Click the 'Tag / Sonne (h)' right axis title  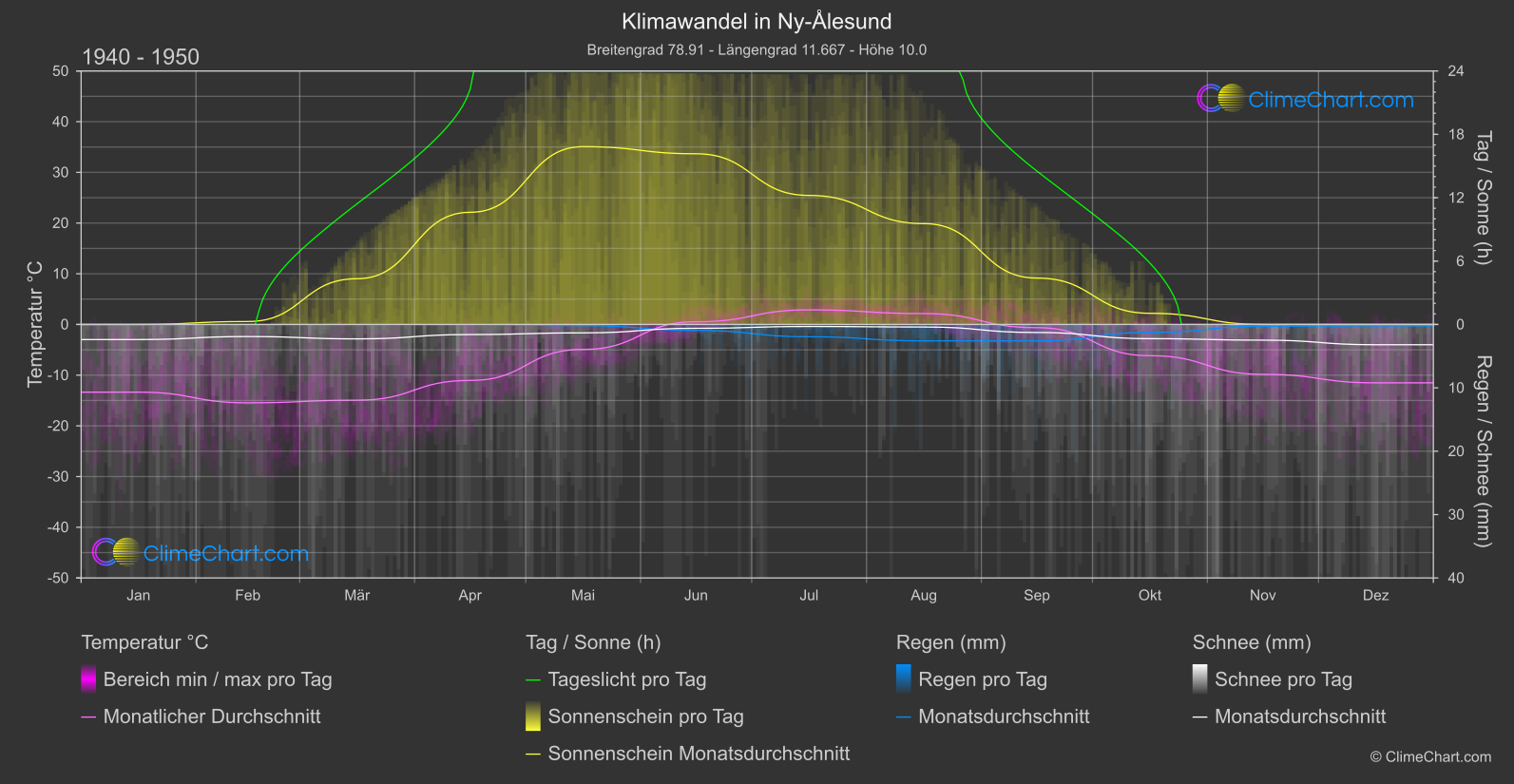click(x=1483, y=198)
